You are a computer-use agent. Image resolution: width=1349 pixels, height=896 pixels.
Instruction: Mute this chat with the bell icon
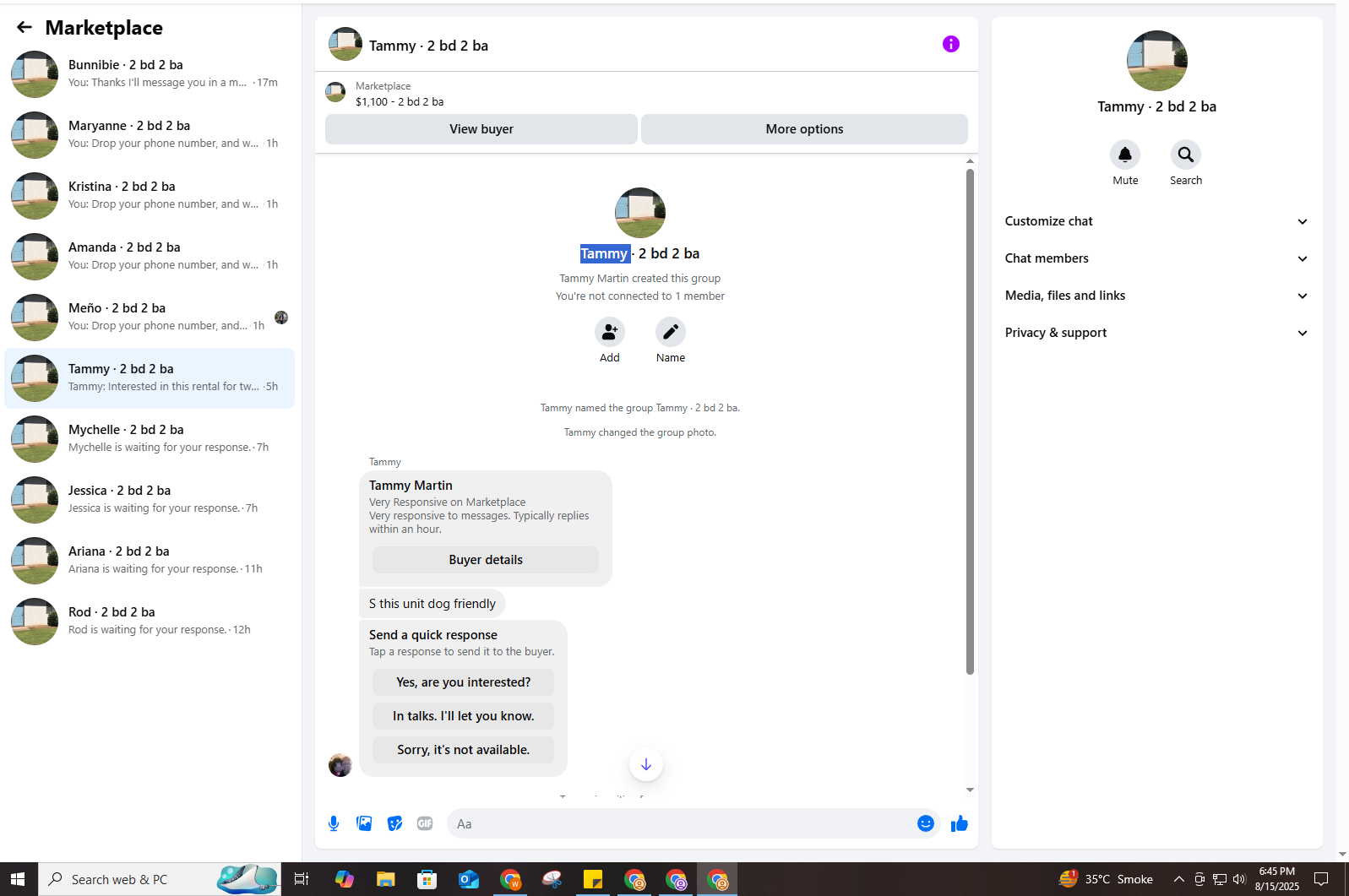1125,155
